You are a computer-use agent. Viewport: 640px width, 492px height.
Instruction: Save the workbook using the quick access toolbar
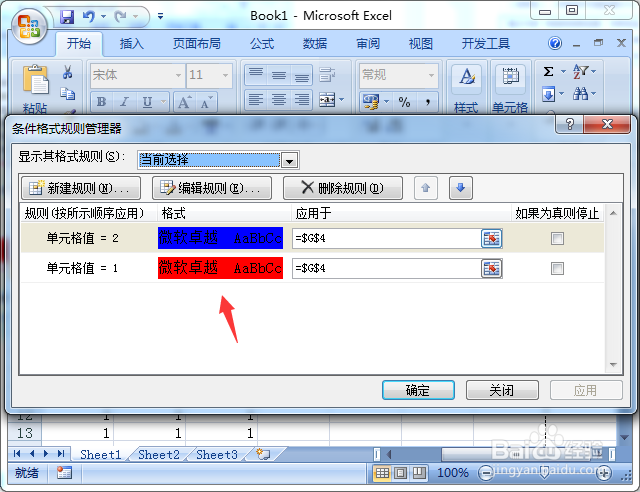pyautogui.click(x=67, y=17)
